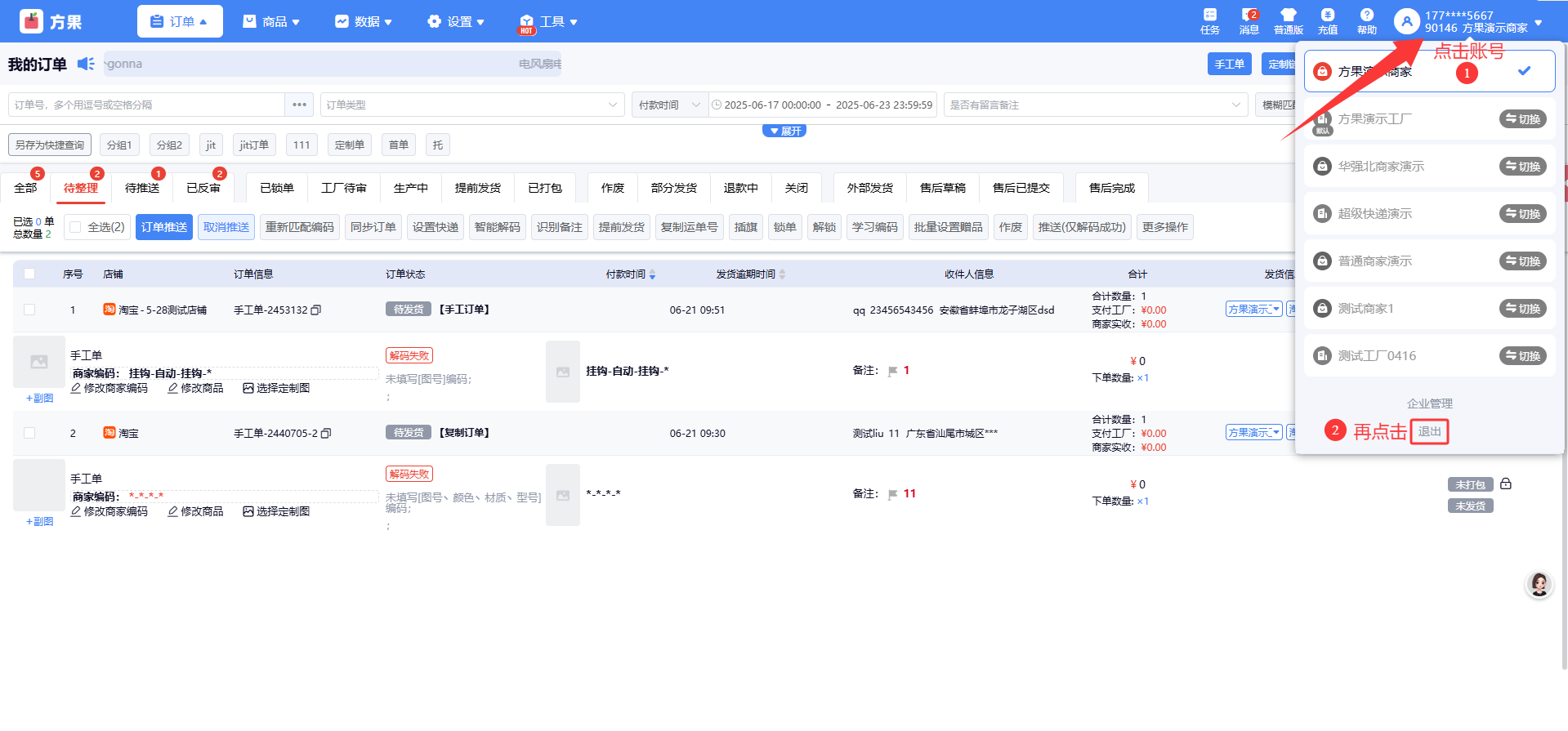Tick the 全选(2) select-all checkbox
Screen dimensions: 1568x731
click(x=76, y=227)
